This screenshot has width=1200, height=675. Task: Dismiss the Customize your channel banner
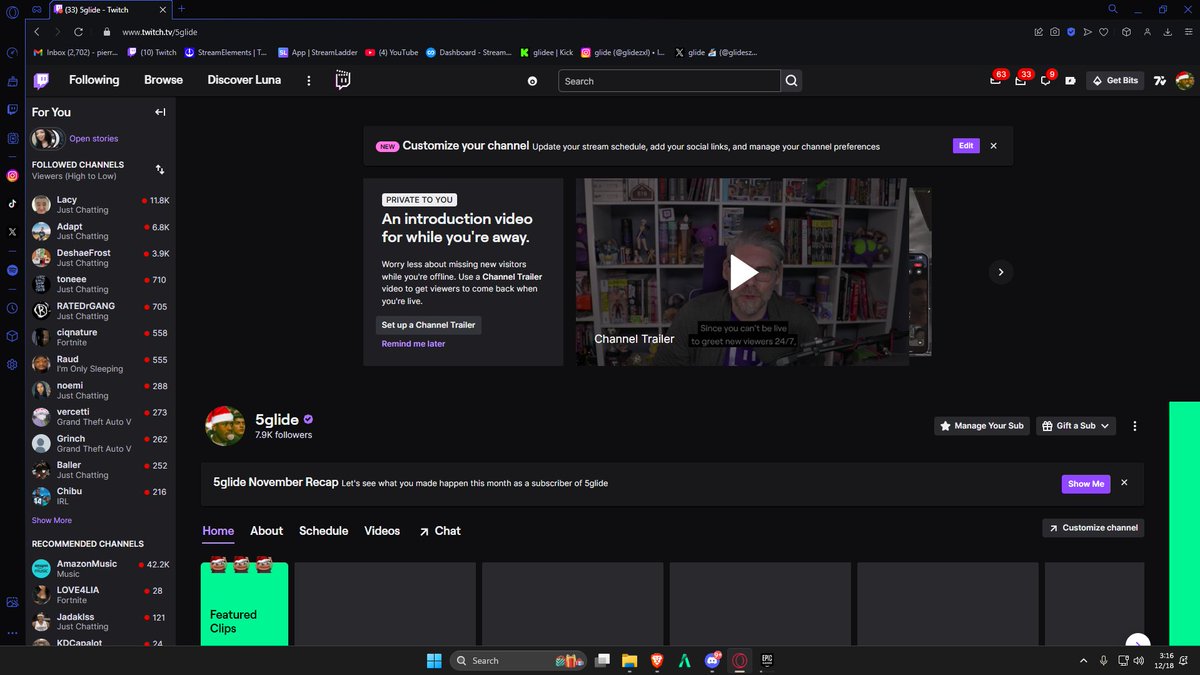click(993, 146)
